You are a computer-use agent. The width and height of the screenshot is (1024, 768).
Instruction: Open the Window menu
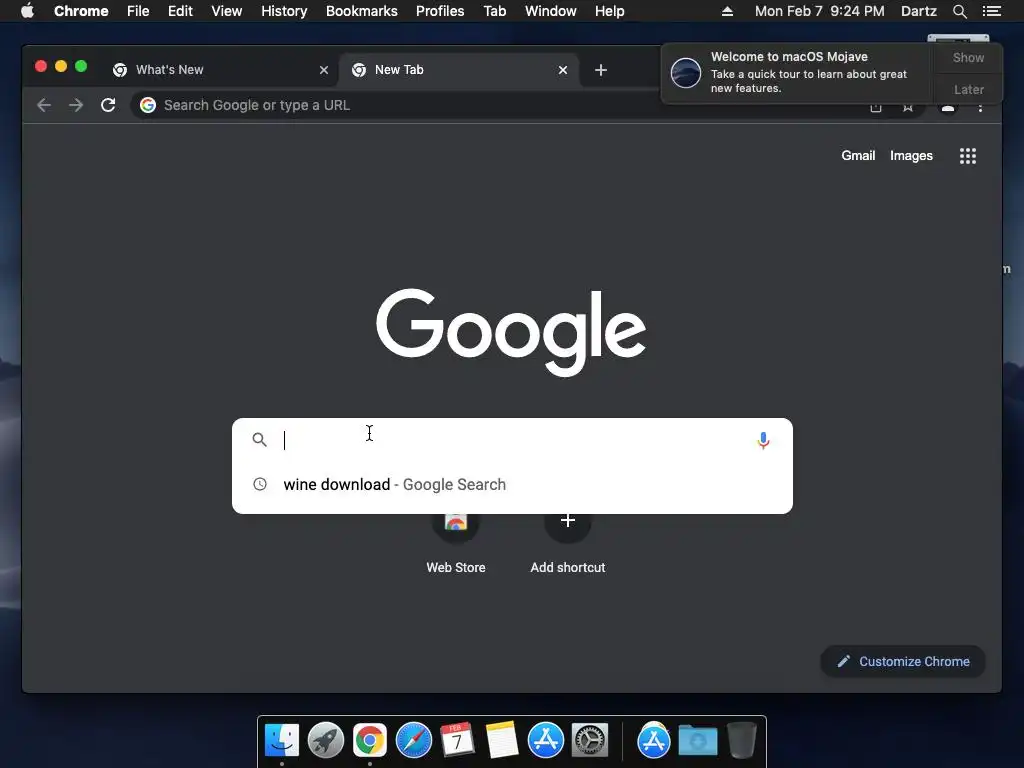tap(551, 11)
